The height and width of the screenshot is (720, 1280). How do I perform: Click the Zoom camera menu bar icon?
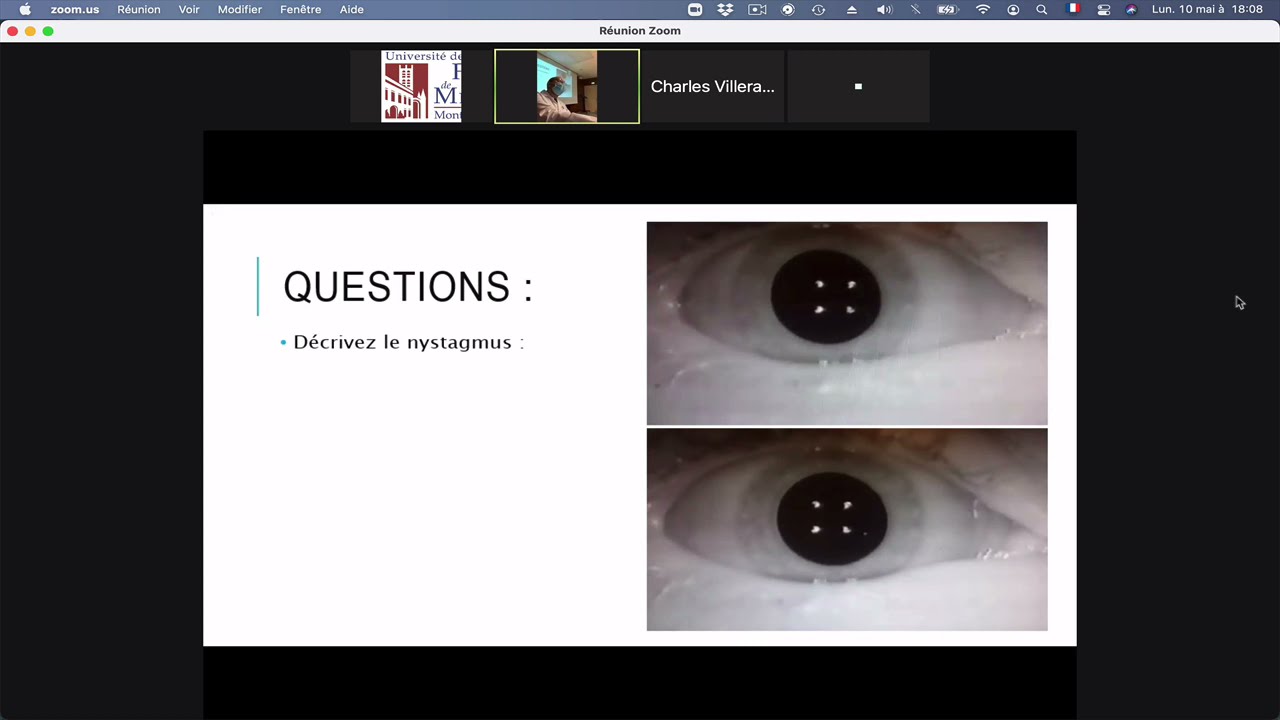695,9
